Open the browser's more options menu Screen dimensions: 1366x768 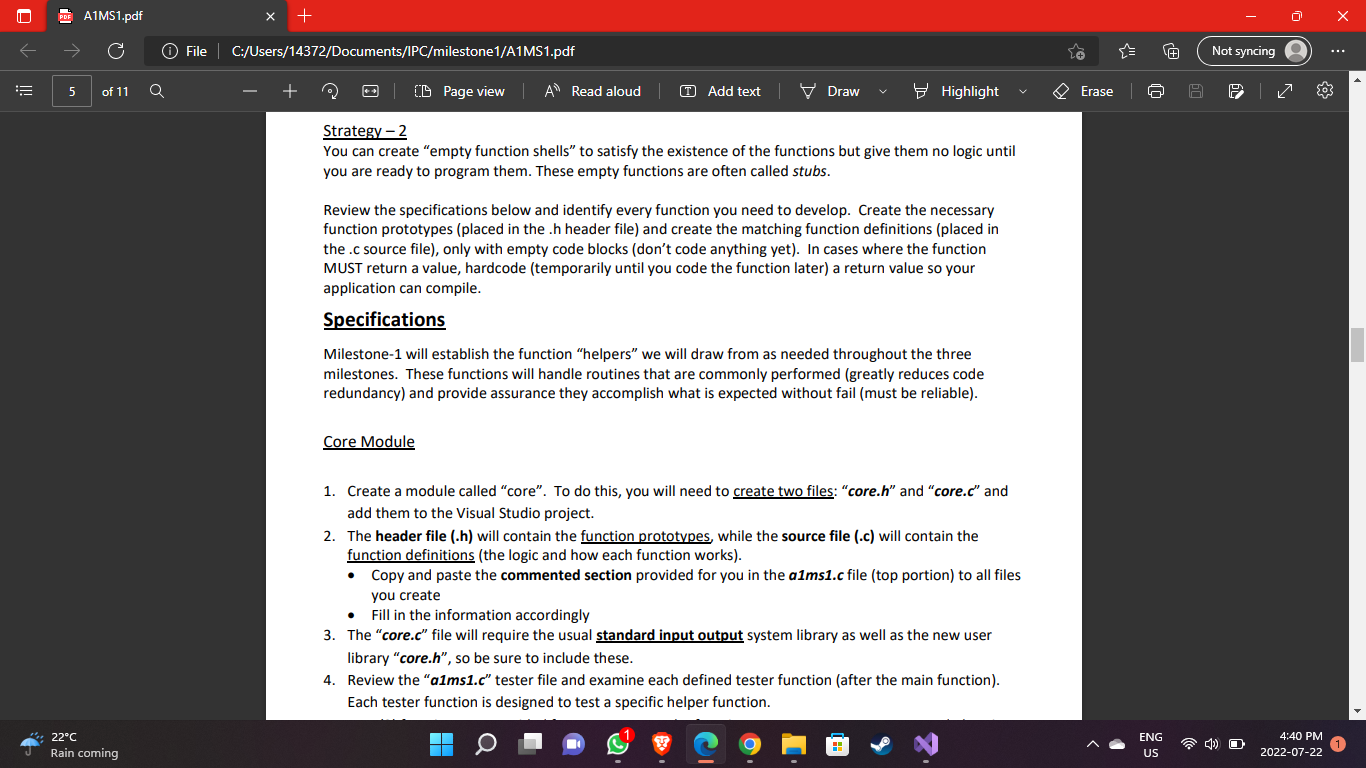tap(1338, 50)
